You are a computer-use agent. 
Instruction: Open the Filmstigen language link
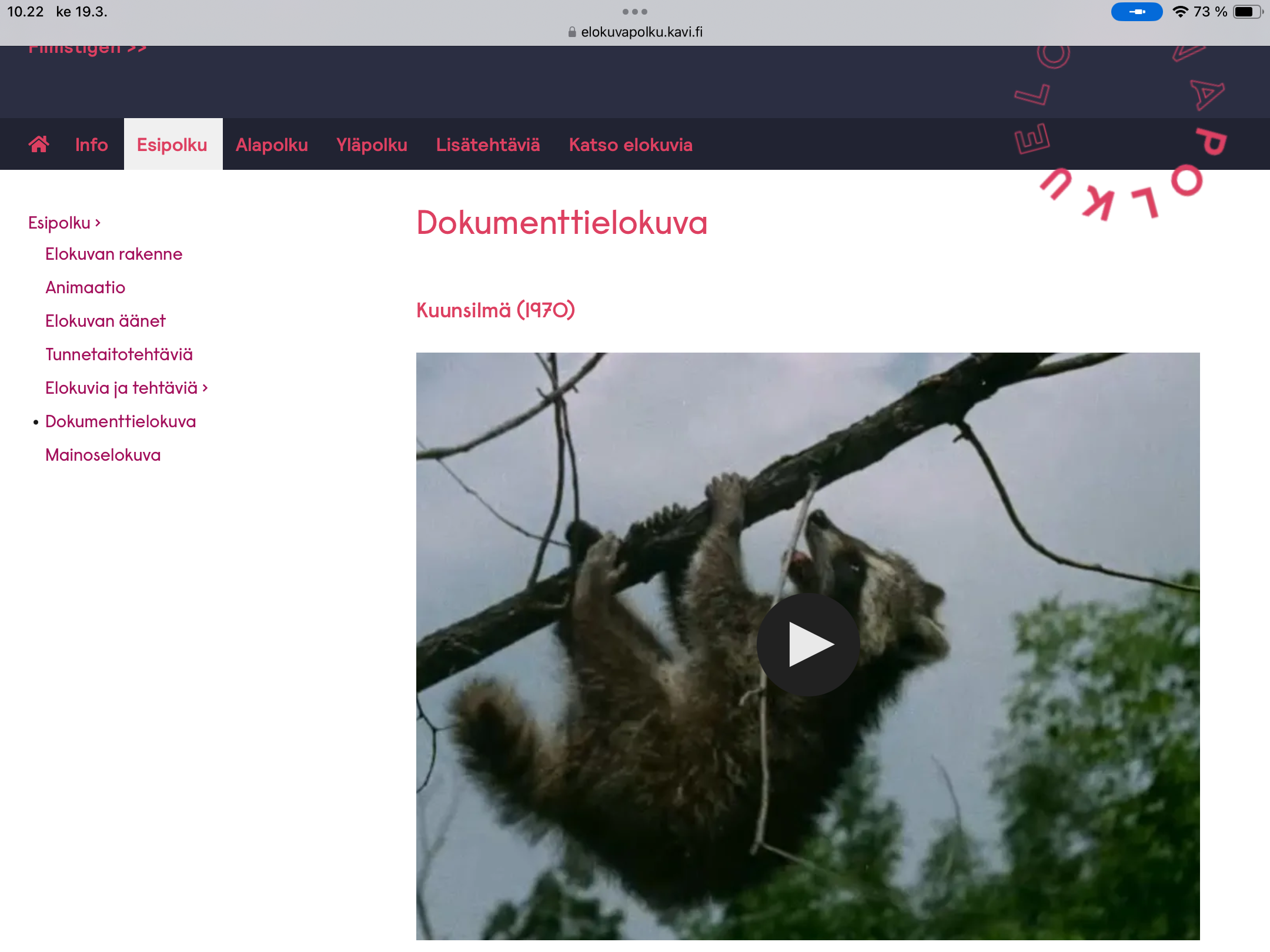87,49
